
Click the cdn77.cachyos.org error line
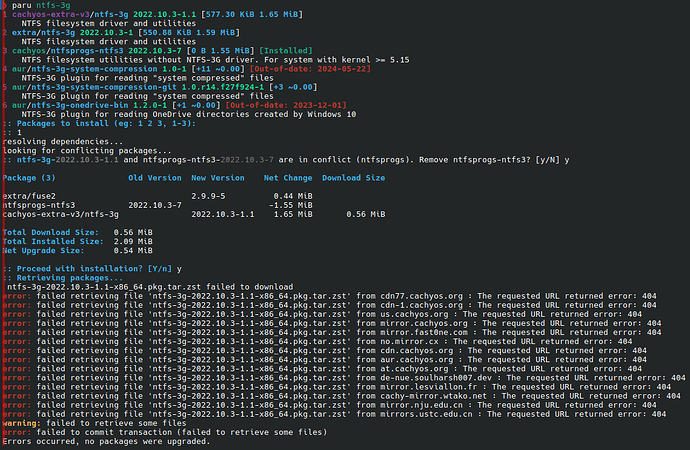point(330,296)
